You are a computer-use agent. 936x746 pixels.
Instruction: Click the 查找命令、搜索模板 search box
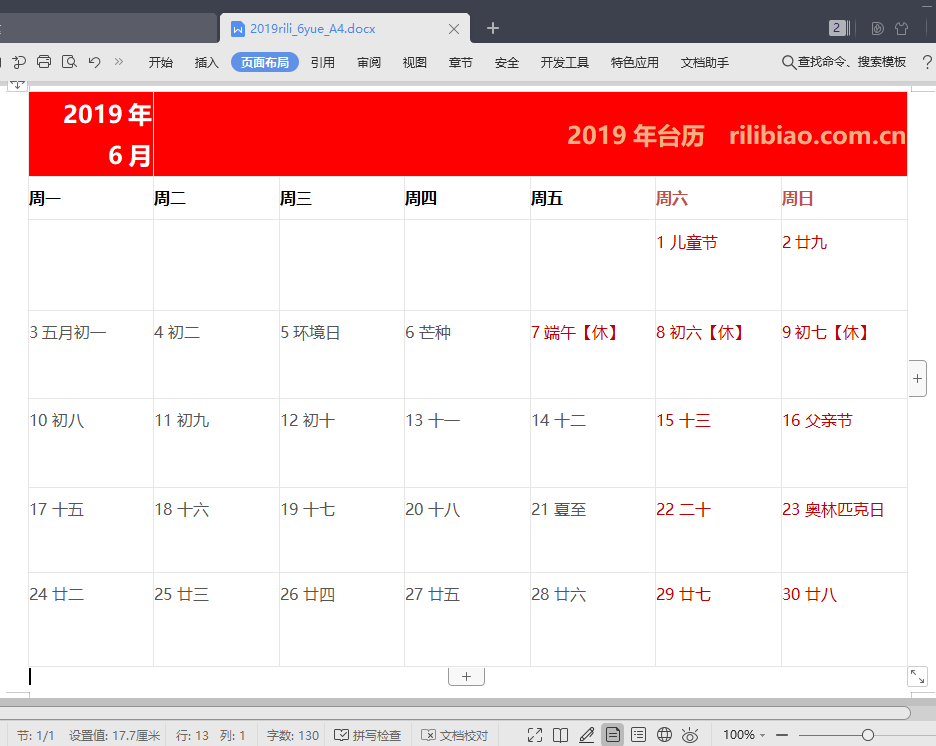tap(852, 61)
